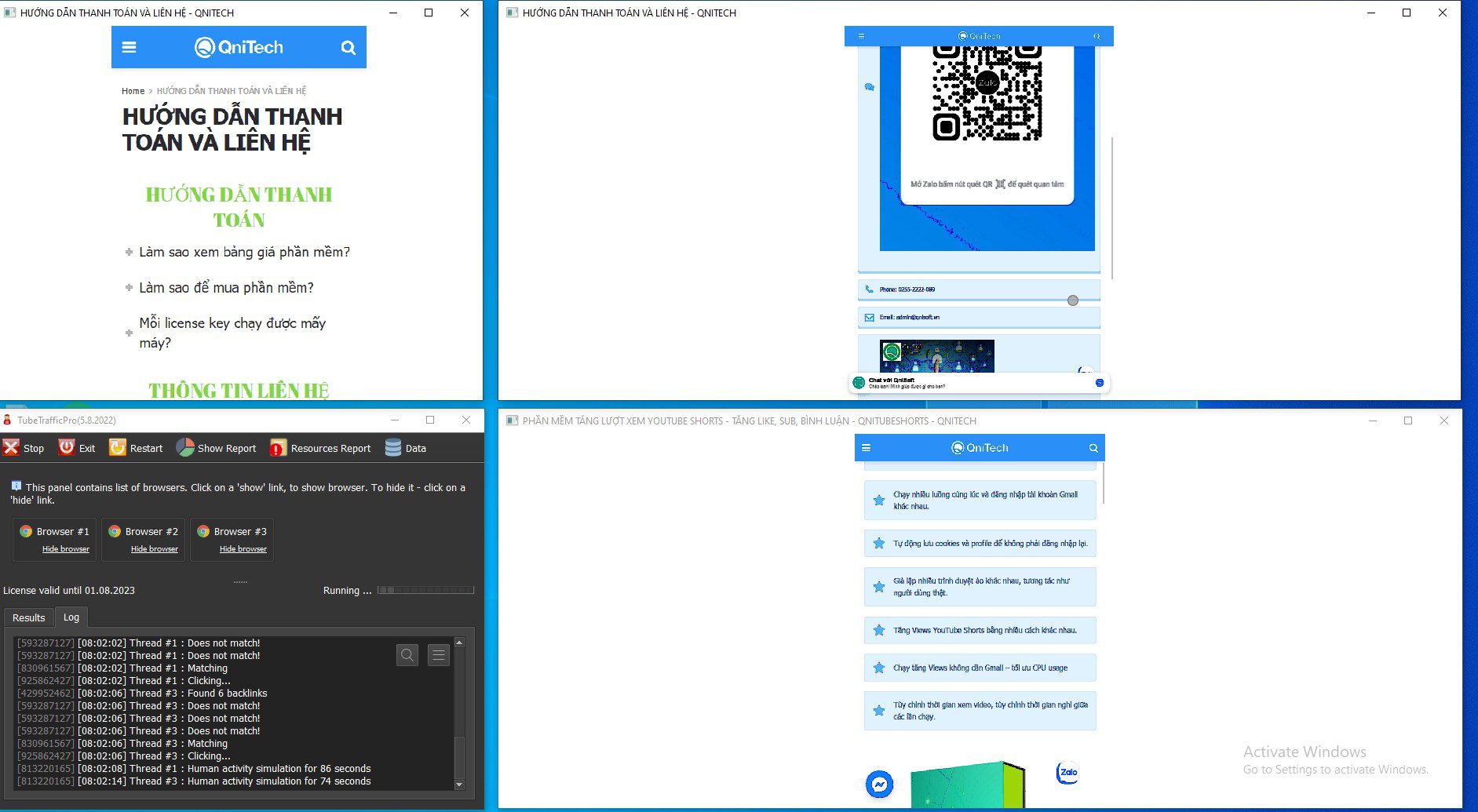Open hamburger menu in YouTube Shorts window
This screenshot has width=1478, height=812.
867,448
